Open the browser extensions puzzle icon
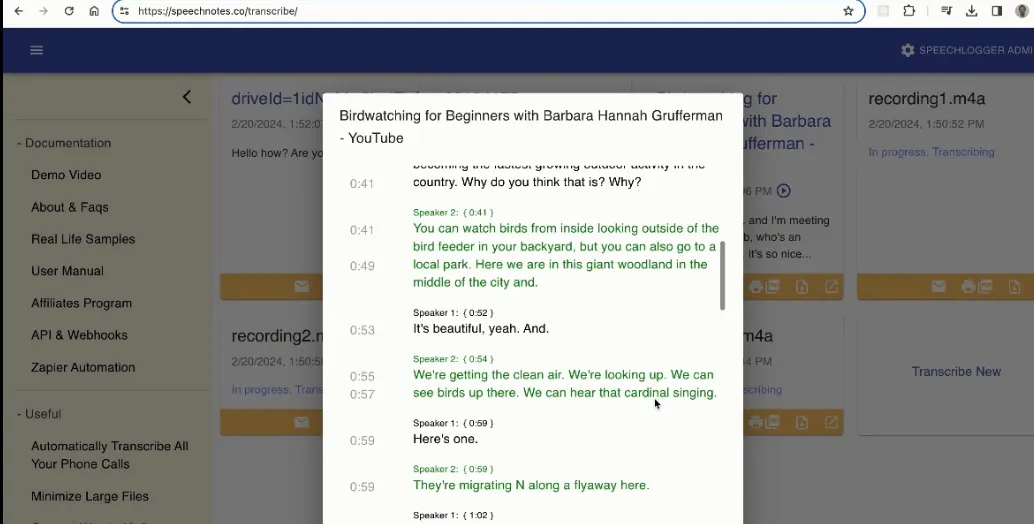 (909, 11)
